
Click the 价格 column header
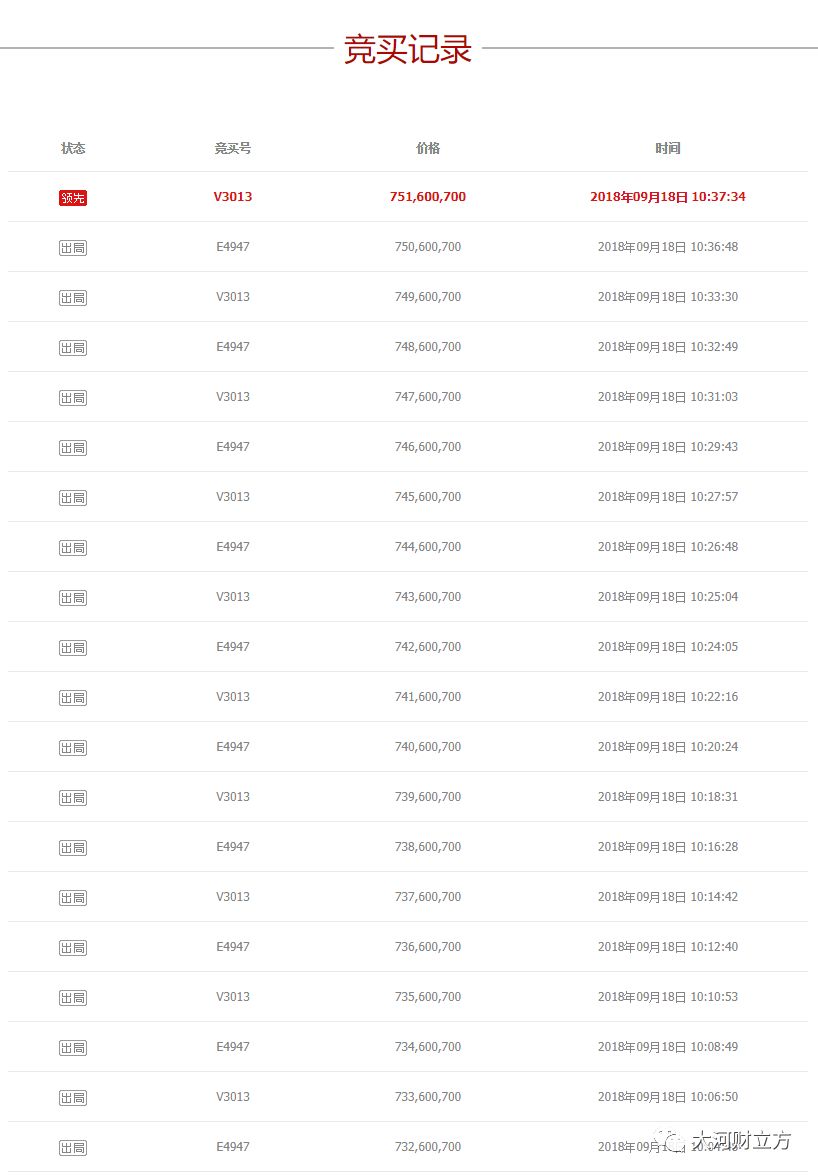click(x=428, y=148)
